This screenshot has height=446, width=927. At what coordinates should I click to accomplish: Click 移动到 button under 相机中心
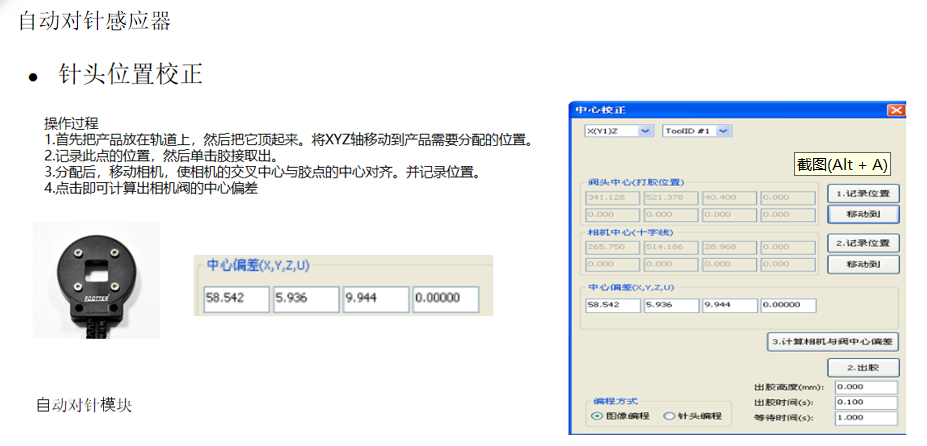coord(863,264)
